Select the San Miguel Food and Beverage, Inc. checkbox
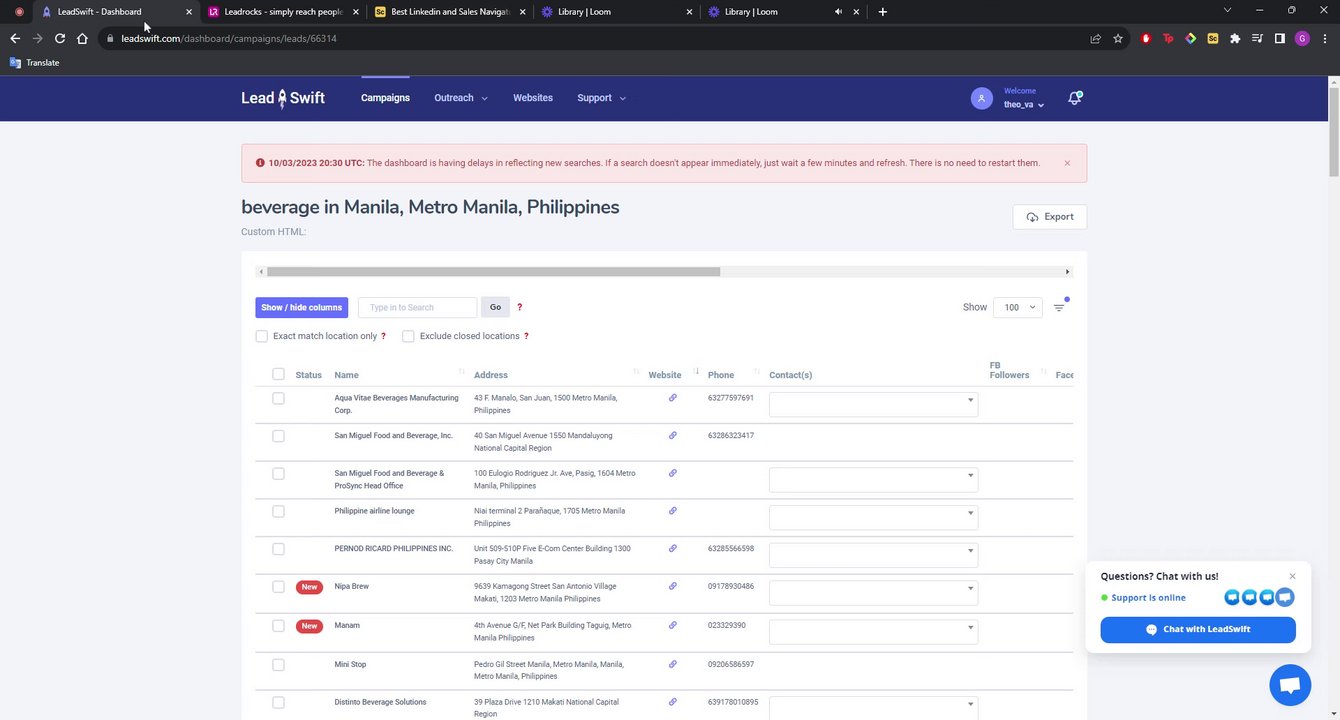1340x720 pixels. 278,436
